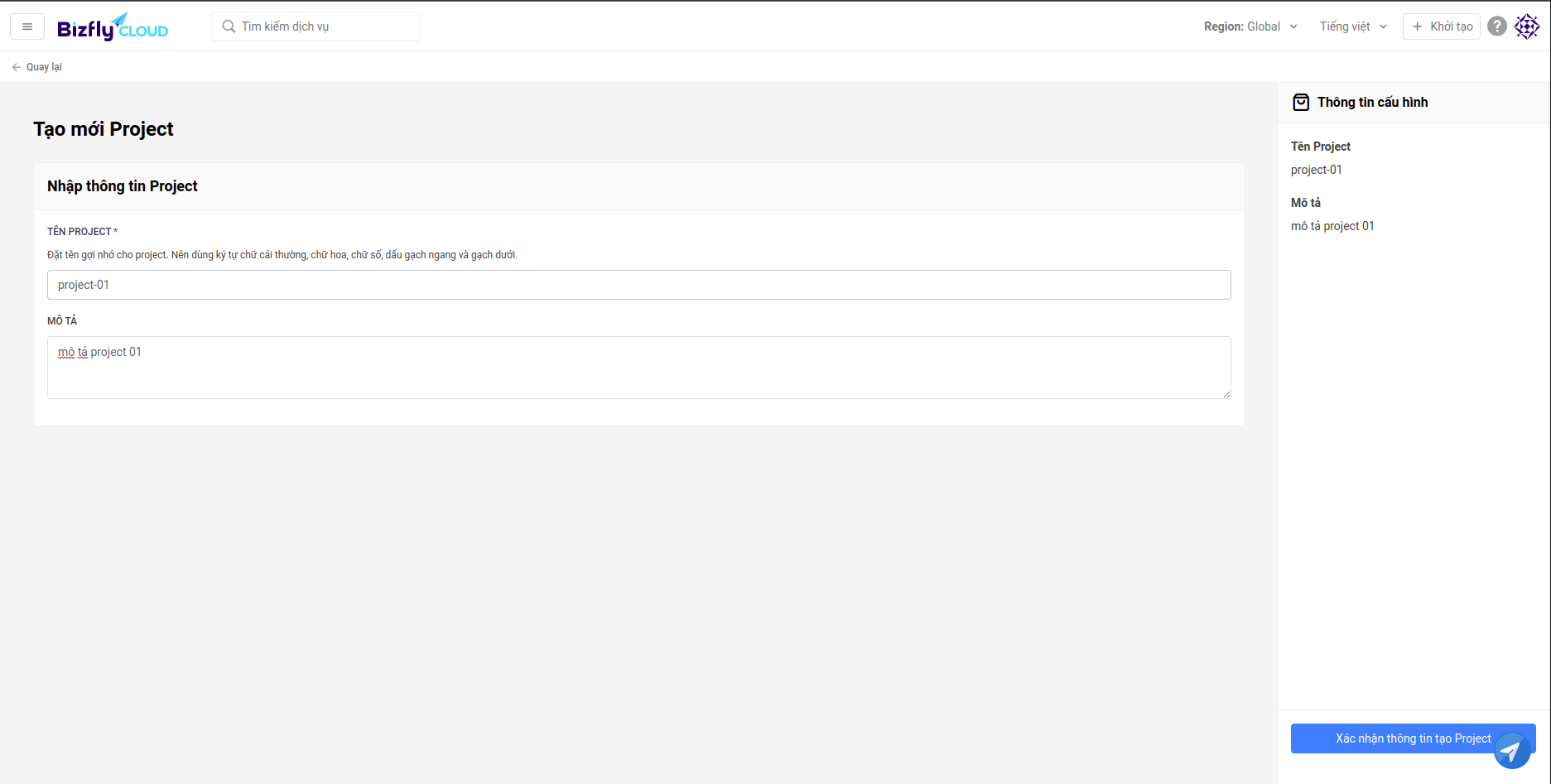1551x784 pixels.
Task: Click the magnifier icon in search bar
Action: pos(229,26)
